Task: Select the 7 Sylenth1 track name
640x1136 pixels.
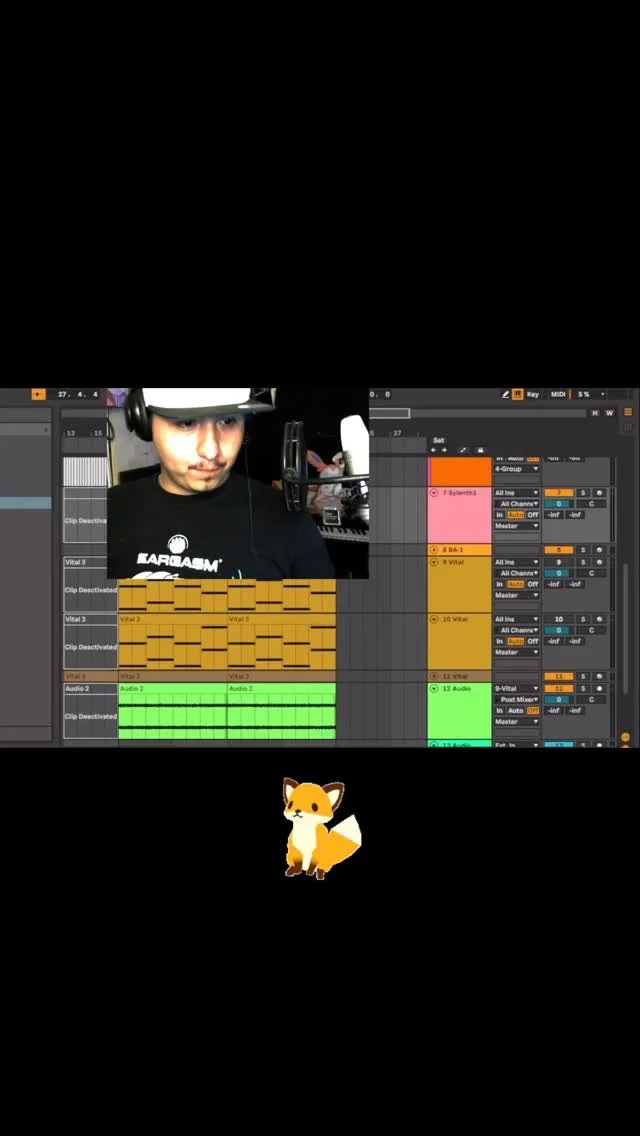Action: 460,493
